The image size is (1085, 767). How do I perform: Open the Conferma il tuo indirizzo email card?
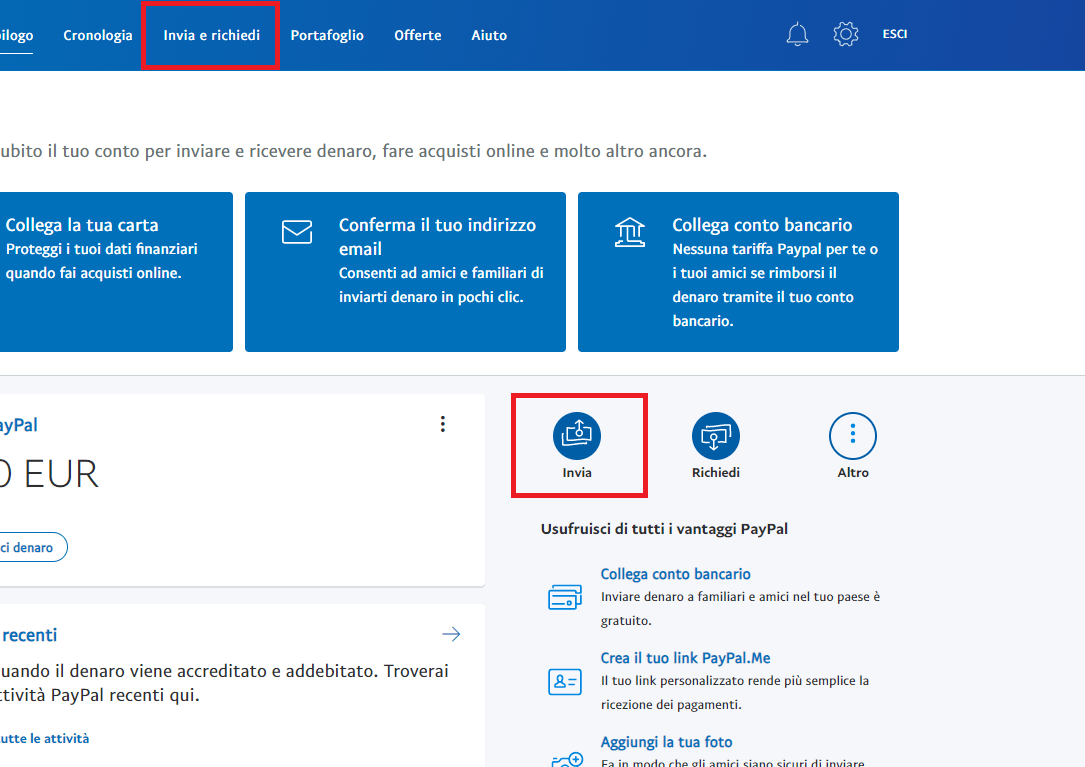405,272
